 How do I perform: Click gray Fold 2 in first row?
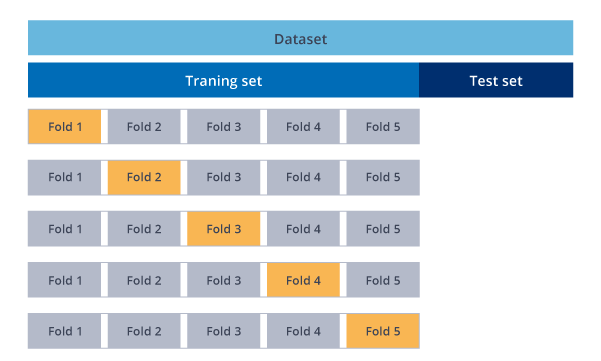pyautogui.click(x=144, y=126)
